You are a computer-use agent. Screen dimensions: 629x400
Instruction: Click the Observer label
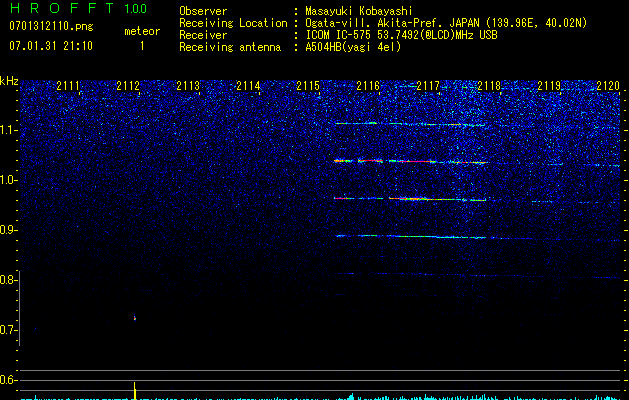click(203, 11)
